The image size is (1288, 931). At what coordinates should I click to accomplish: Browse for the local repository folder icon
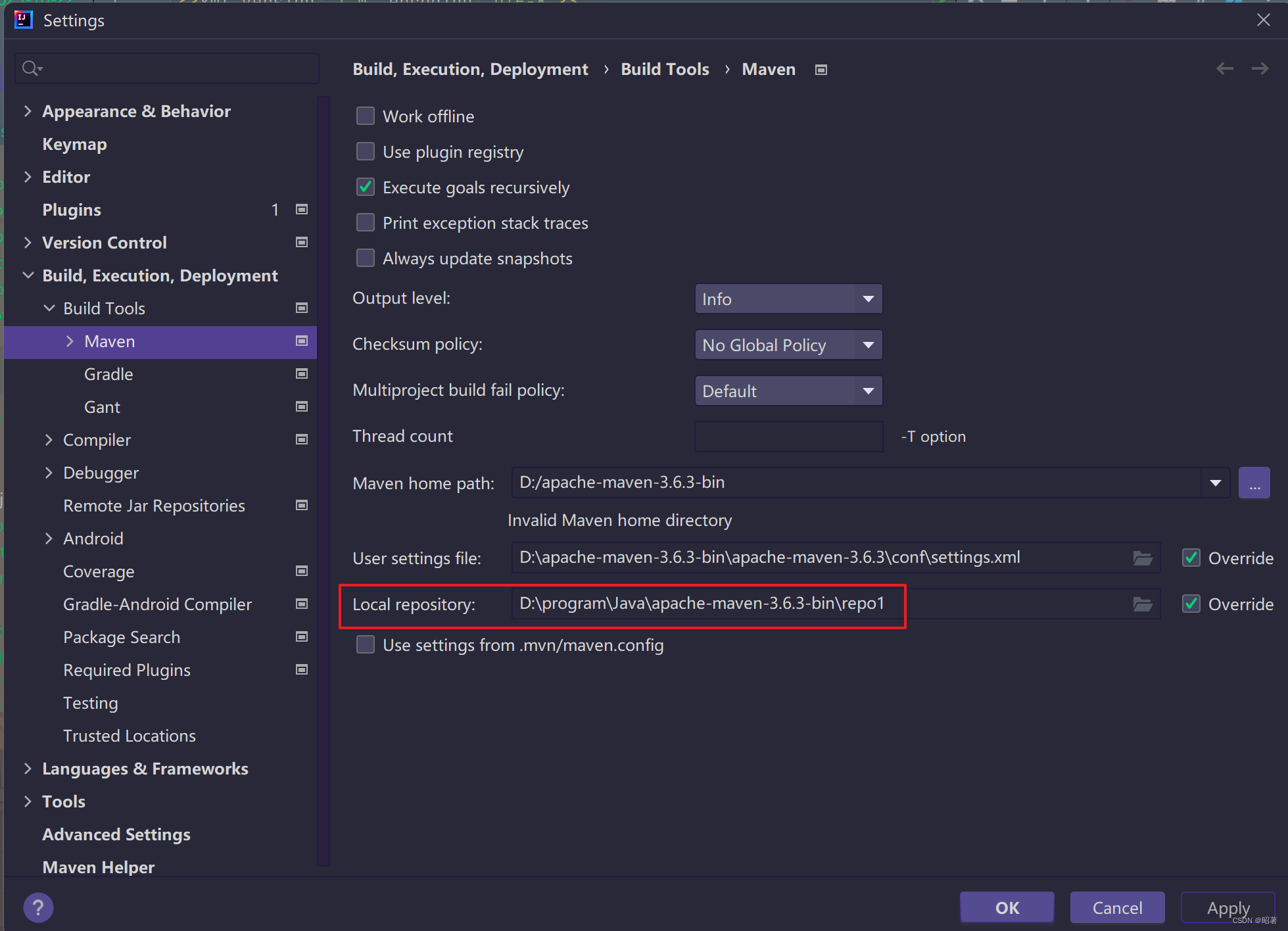point(1143,604)
